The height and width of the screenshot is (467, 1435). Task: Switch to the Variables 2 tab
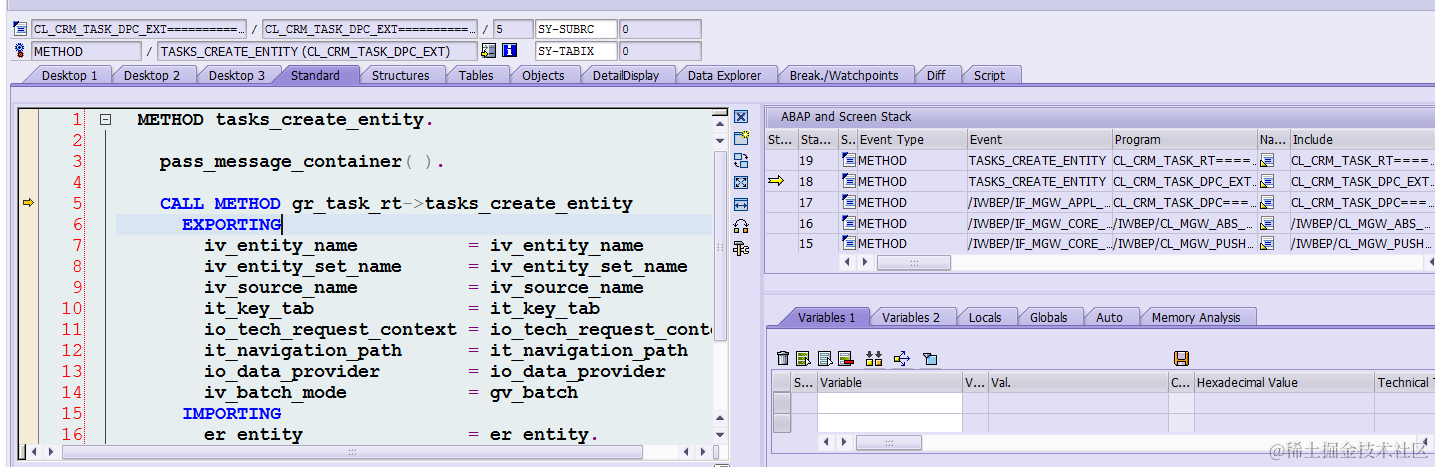(x=911, y=317)
